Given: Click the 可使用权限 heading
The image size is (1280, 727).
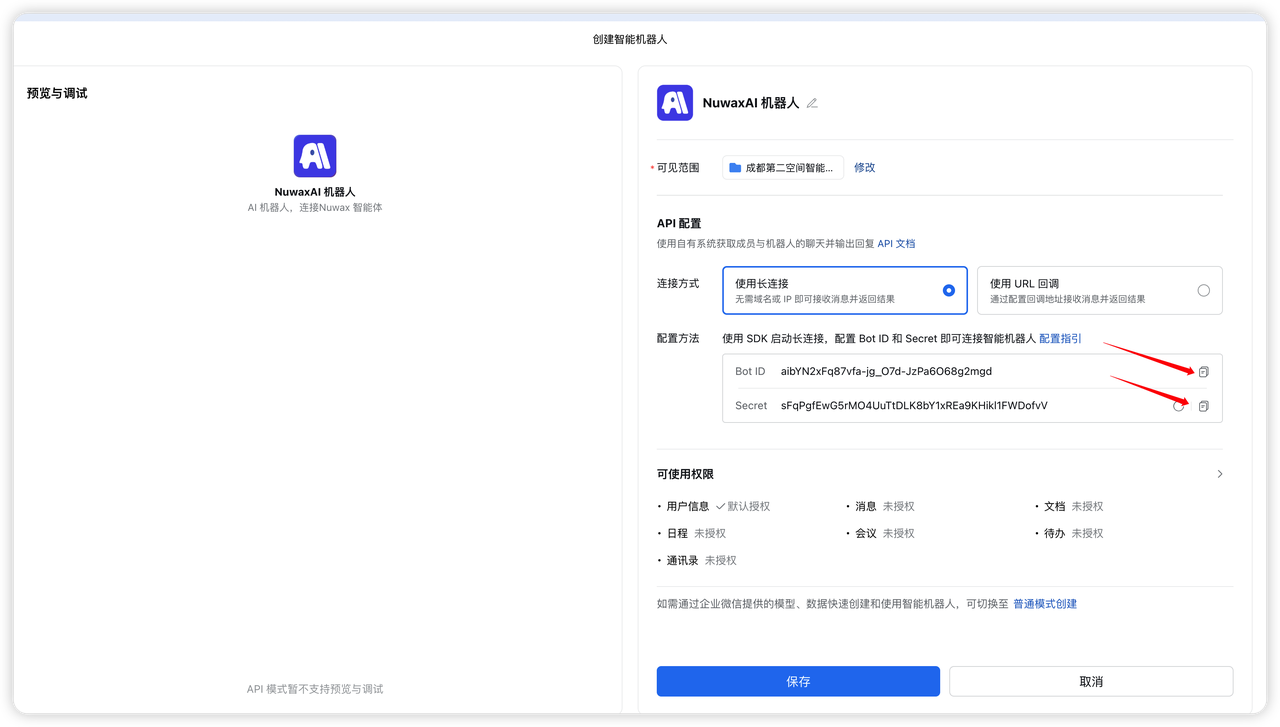Looking at the screenshot, I should coord(685,474).
